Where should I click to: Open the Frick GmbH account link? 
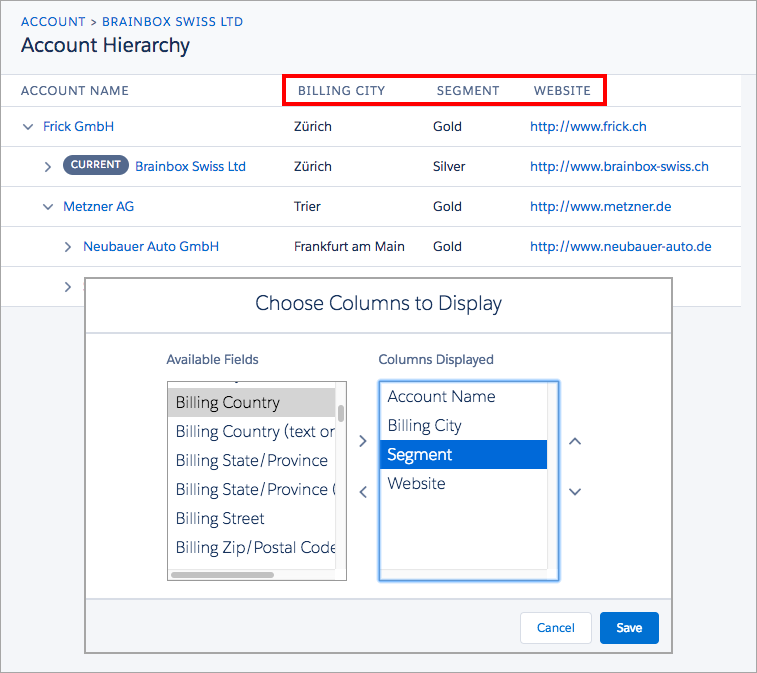click(78, 127)
